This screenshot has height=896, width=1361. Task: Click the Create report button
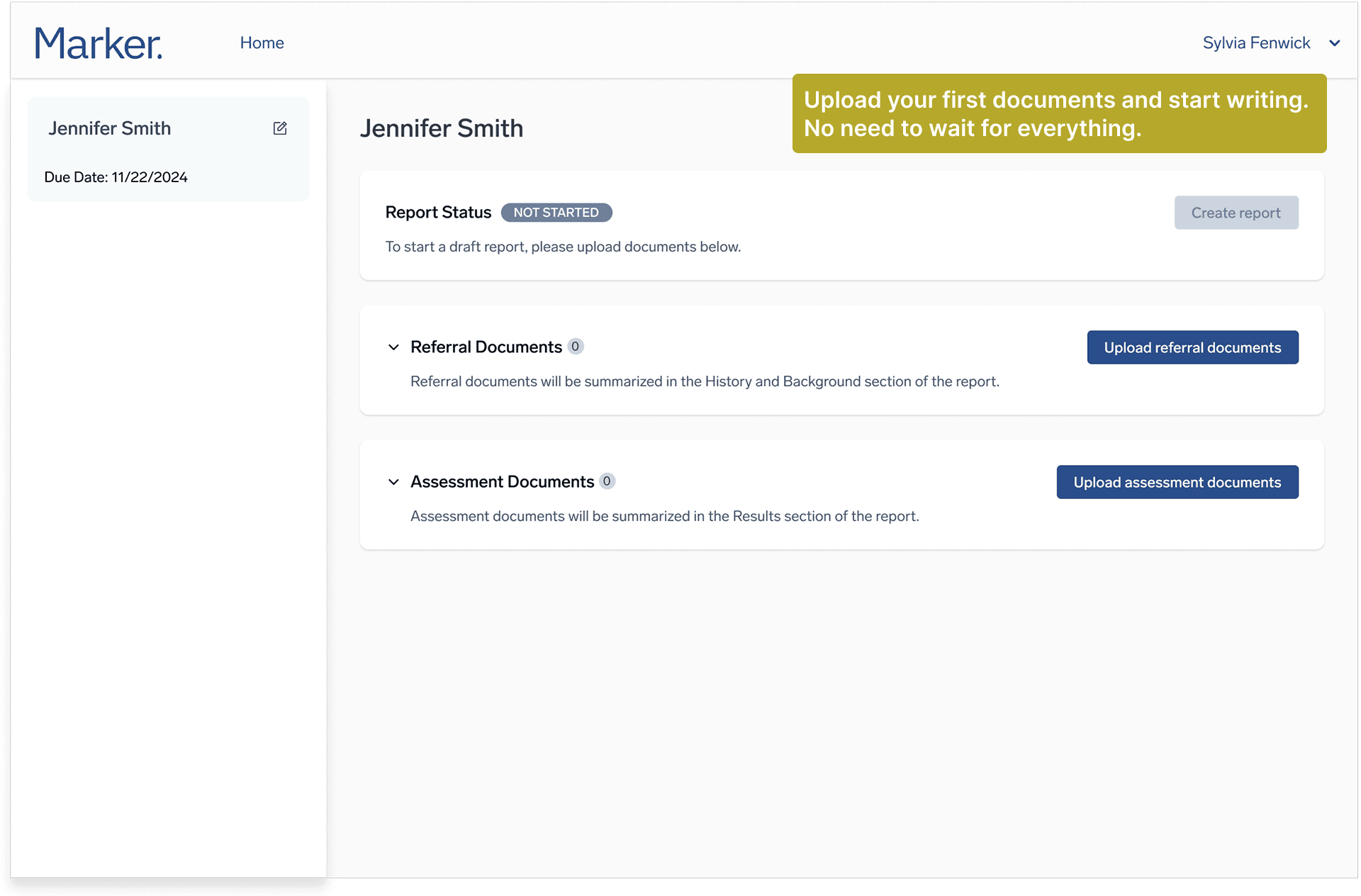click(x=1236, y=213)
